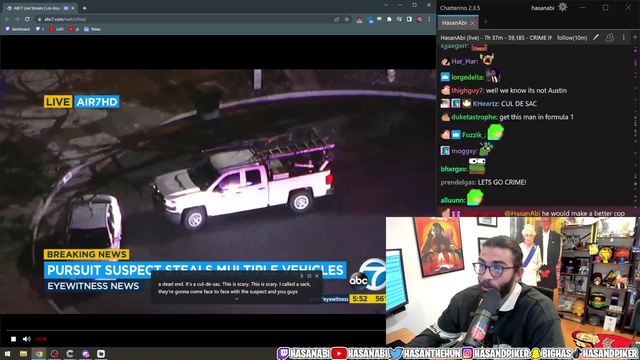
Task: Add a new split in Chatterino
Action: tap(635, 38)
